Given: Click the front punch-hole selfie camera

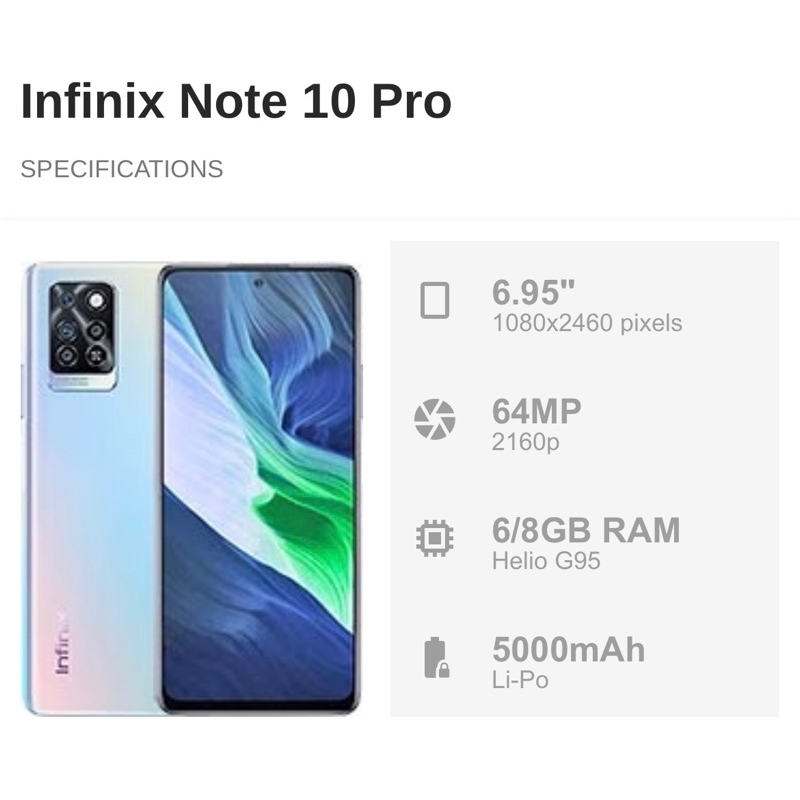Looking at the screenshot, I should [258, 282].
